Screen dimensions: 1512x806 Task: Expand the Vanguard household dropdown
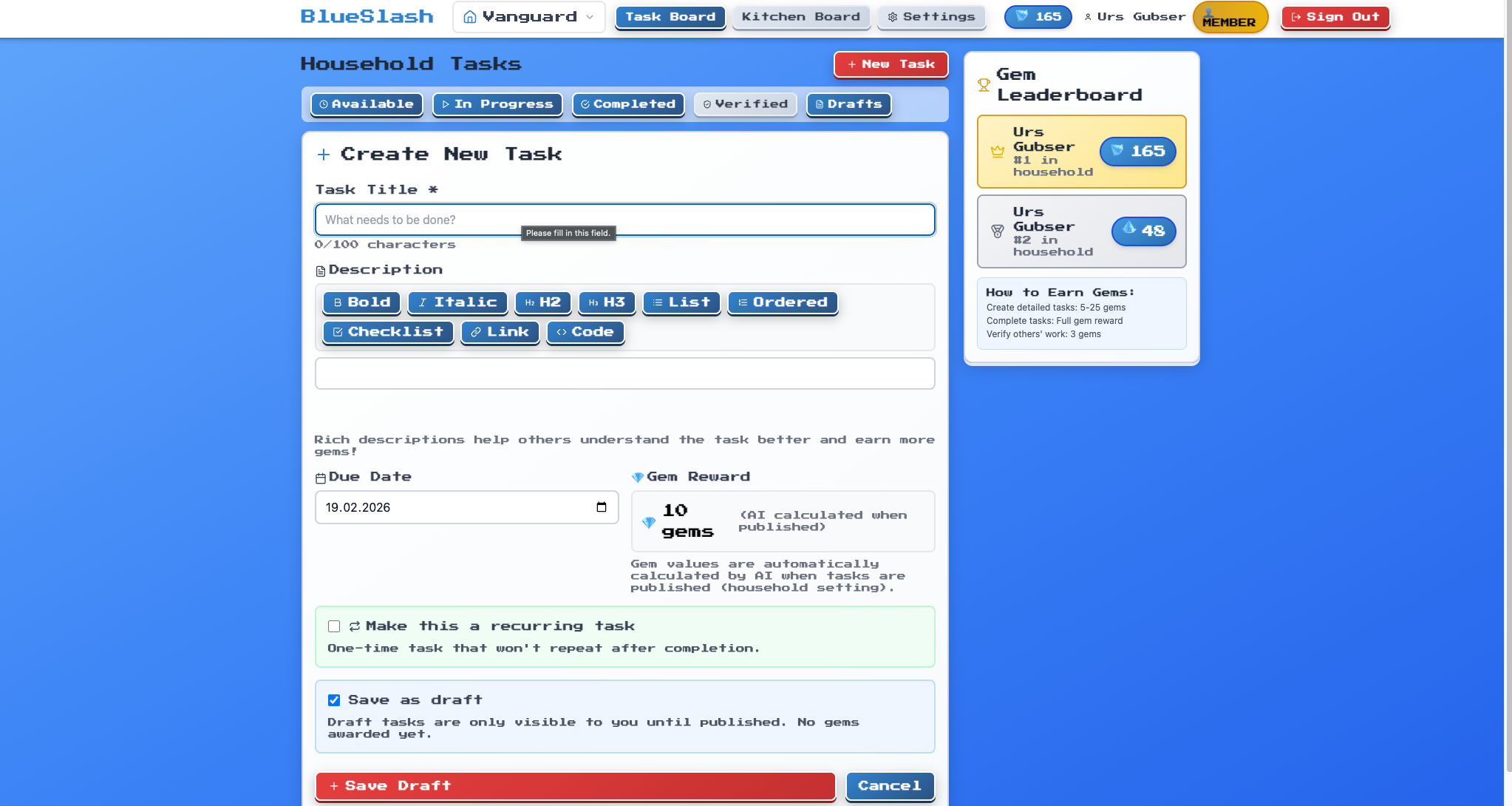point(528,16)
